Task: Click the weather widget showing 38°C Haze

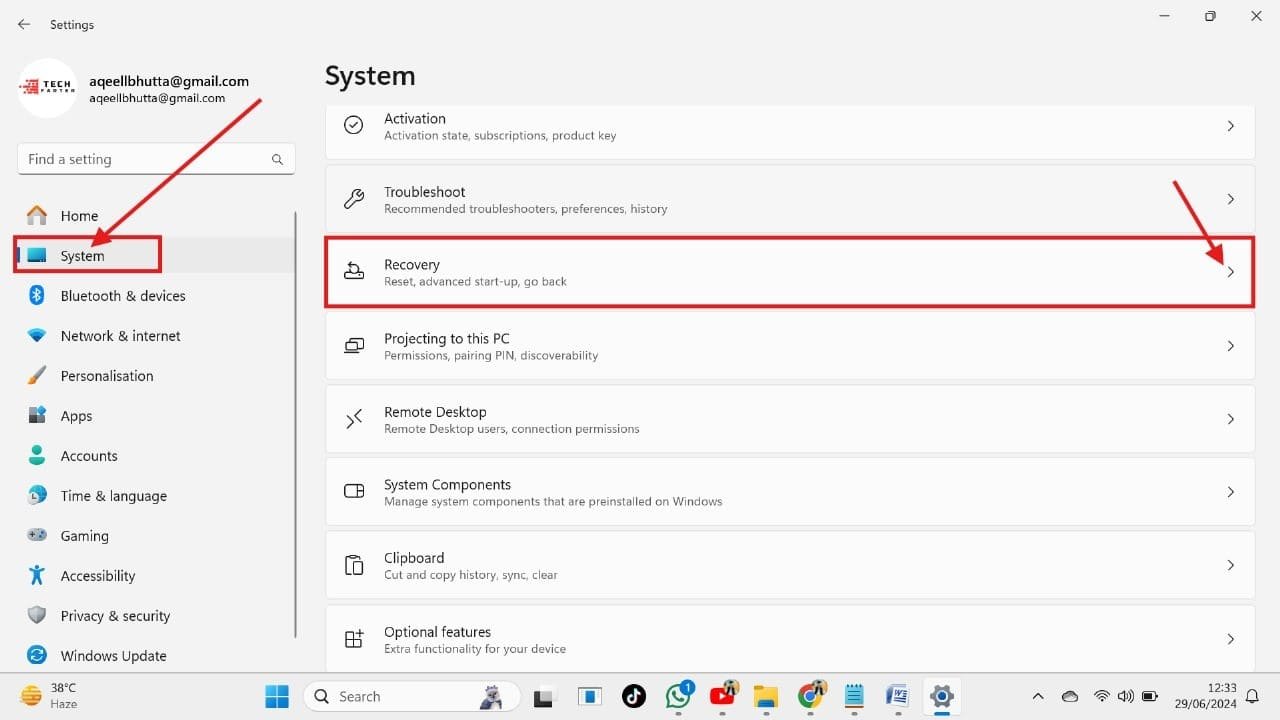Action: 44,695
